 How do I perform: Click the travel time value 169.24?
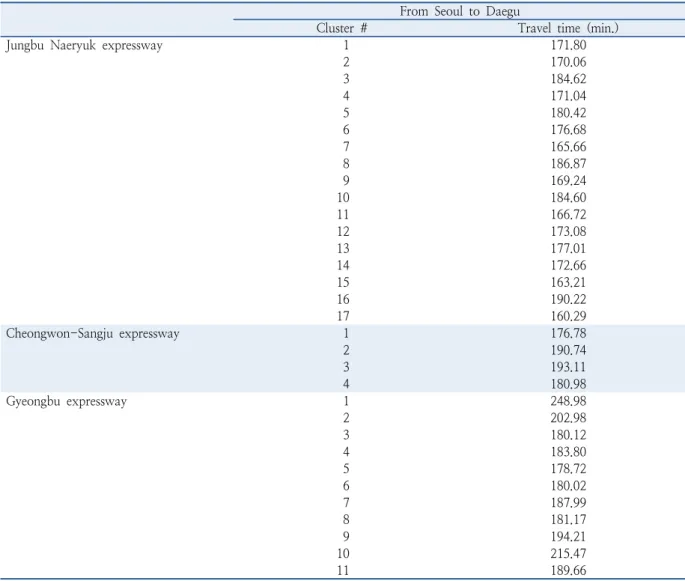click(568, 180)
